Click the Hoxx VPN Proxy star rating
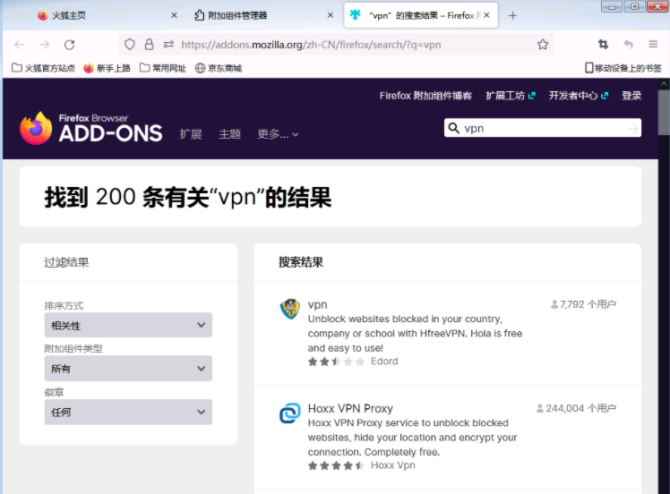The height and width of the screenshot is (494, 670). pyautogui.click(x=336, y=466)
